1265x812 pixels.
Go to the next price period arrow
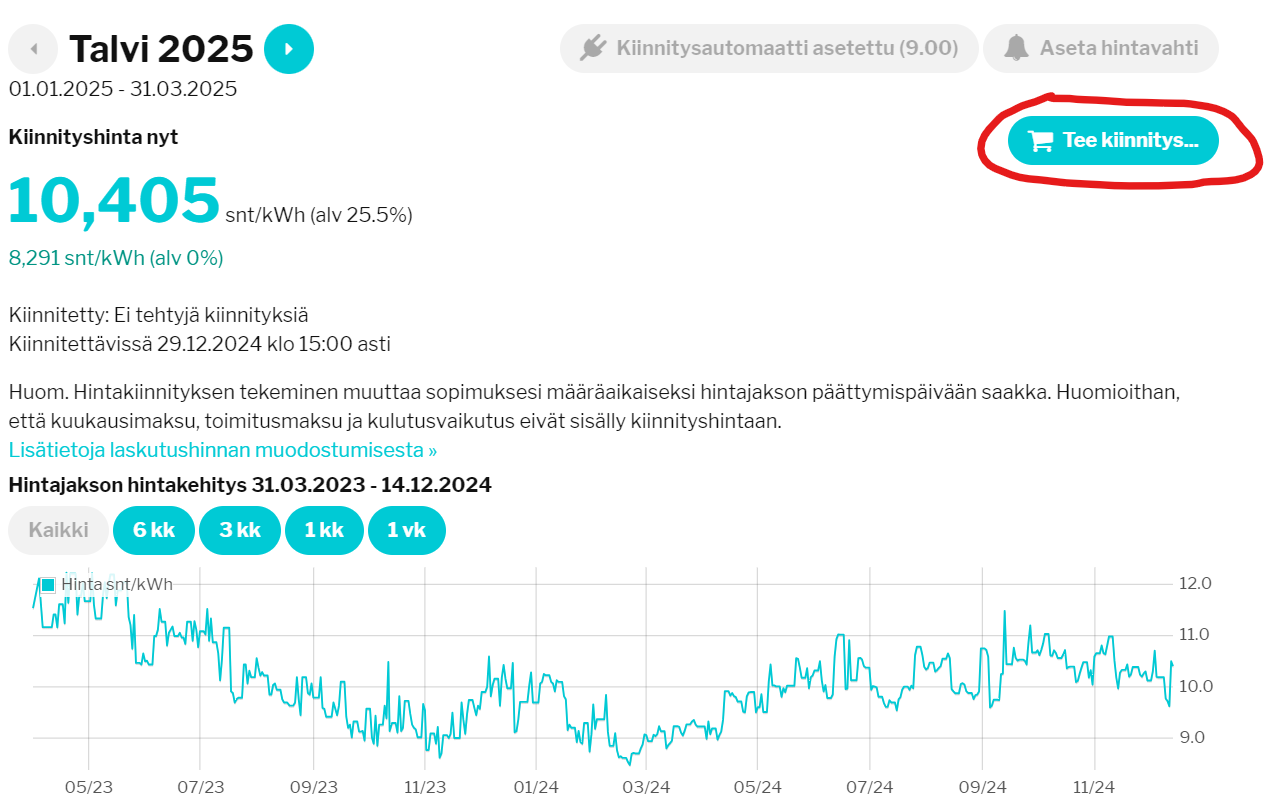click(289, 49)
